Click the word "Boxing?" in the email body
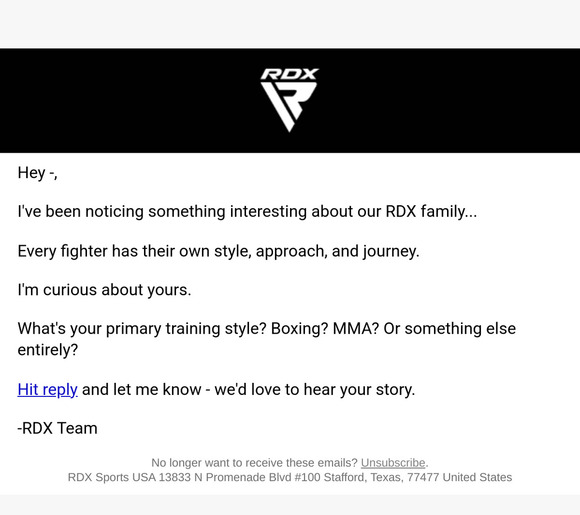Screen dimensions: 580x515 click(x=300, y=329)
